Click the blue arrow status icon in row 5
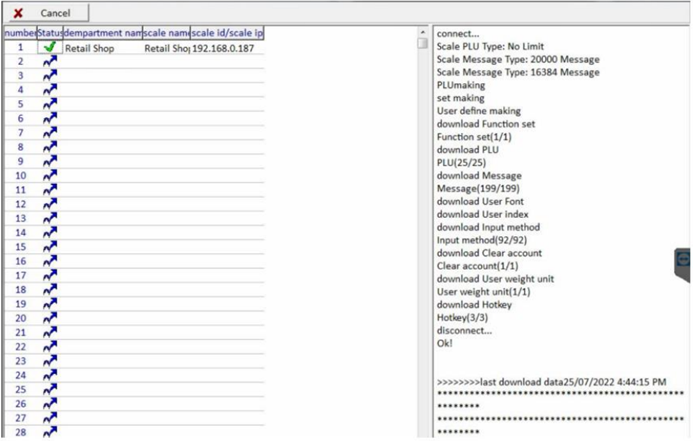 pos(49,104)
